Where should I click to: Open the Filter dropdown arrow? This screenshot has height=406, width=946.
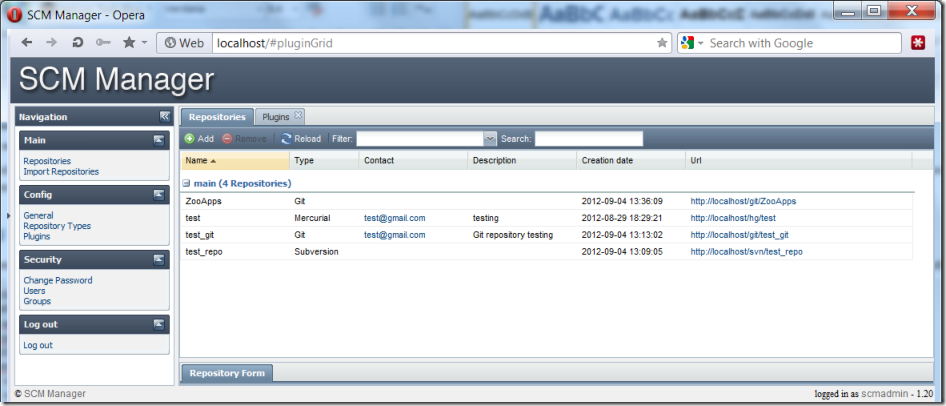(490, 139)
